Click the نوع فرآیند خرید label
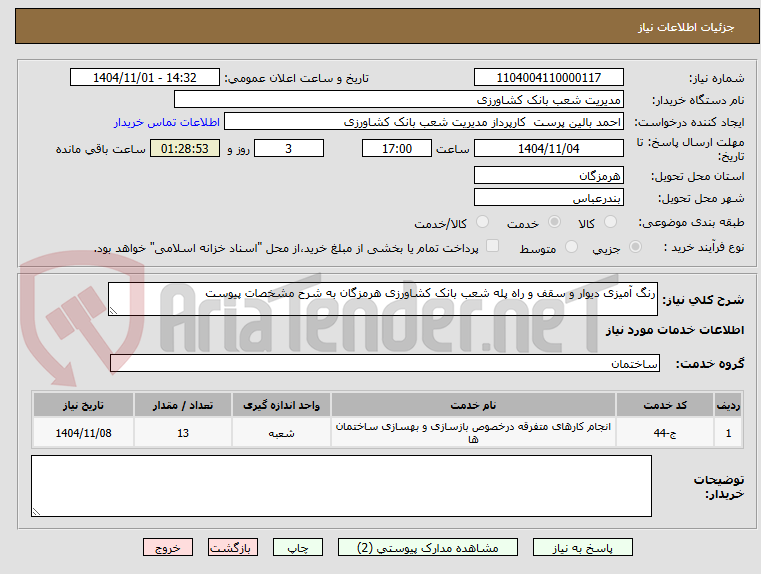Viewport: 761px width, 574px height. point(704,247)
